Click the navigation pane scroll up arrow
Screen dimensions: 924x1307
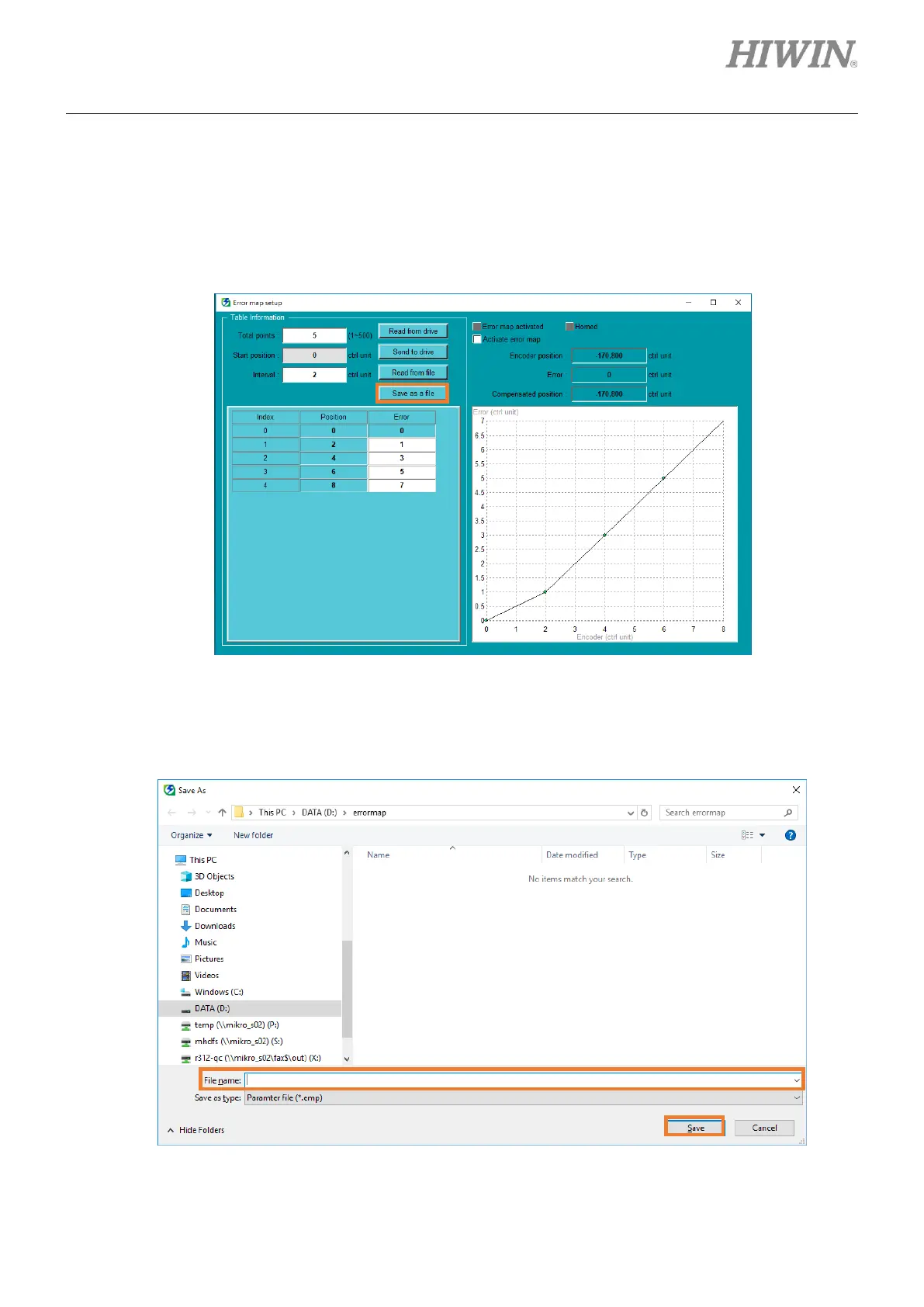[347, 852]
